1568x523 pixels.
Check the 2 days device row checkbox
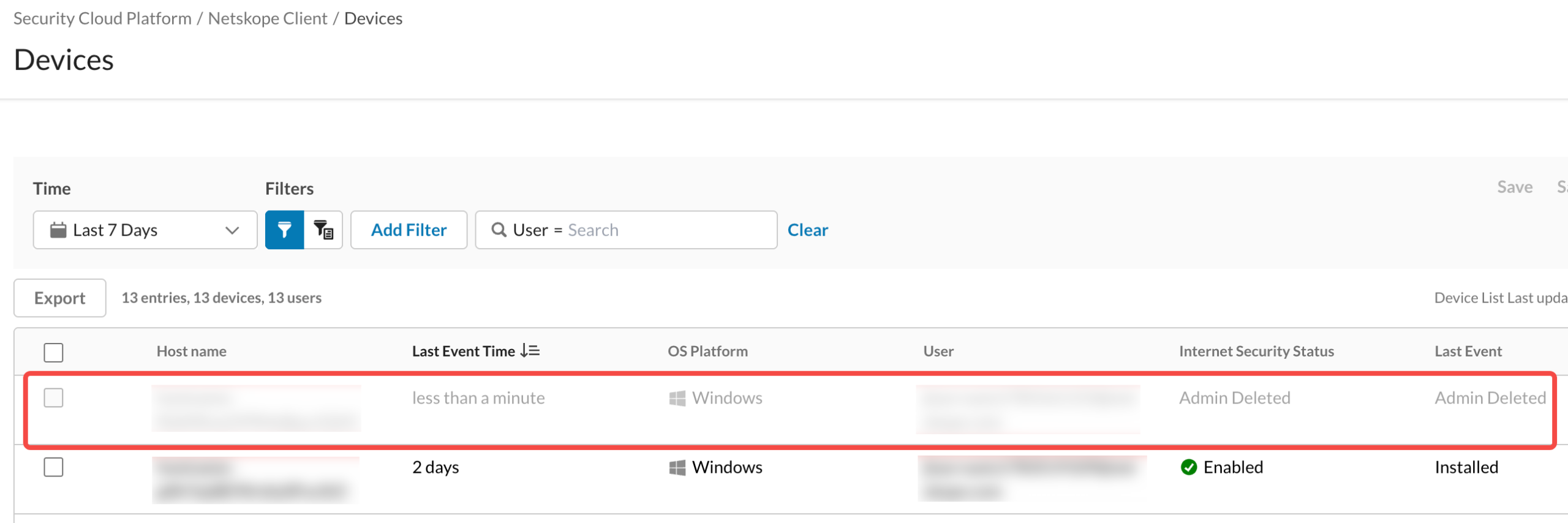pos(53,467)
